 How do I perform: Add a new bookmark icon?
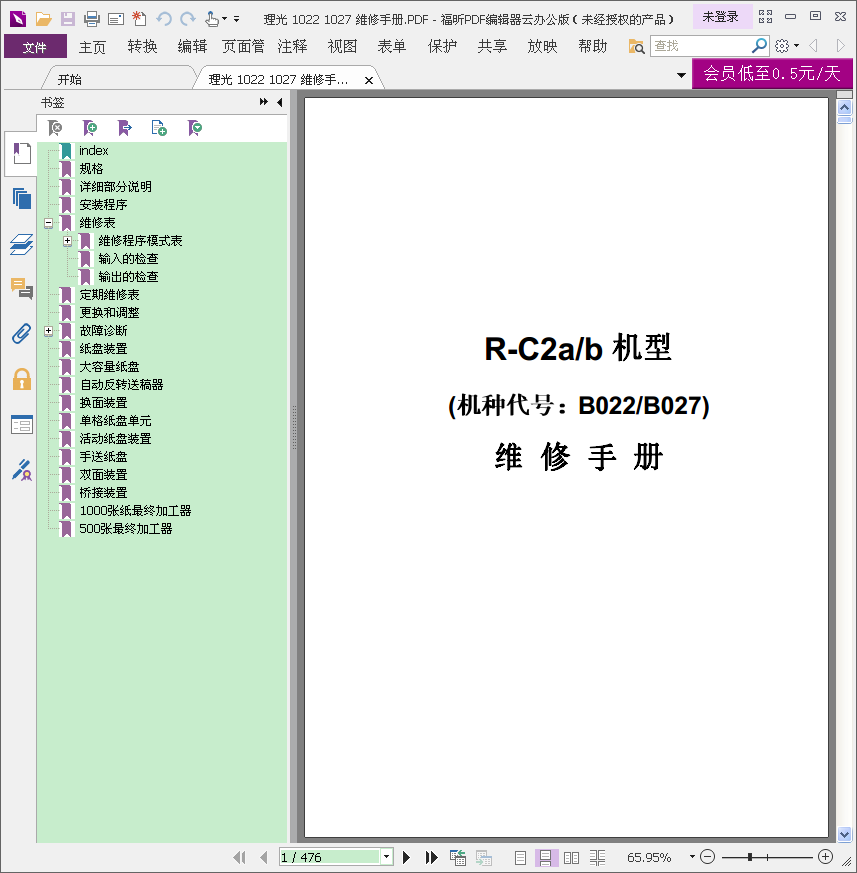point(89,128)
